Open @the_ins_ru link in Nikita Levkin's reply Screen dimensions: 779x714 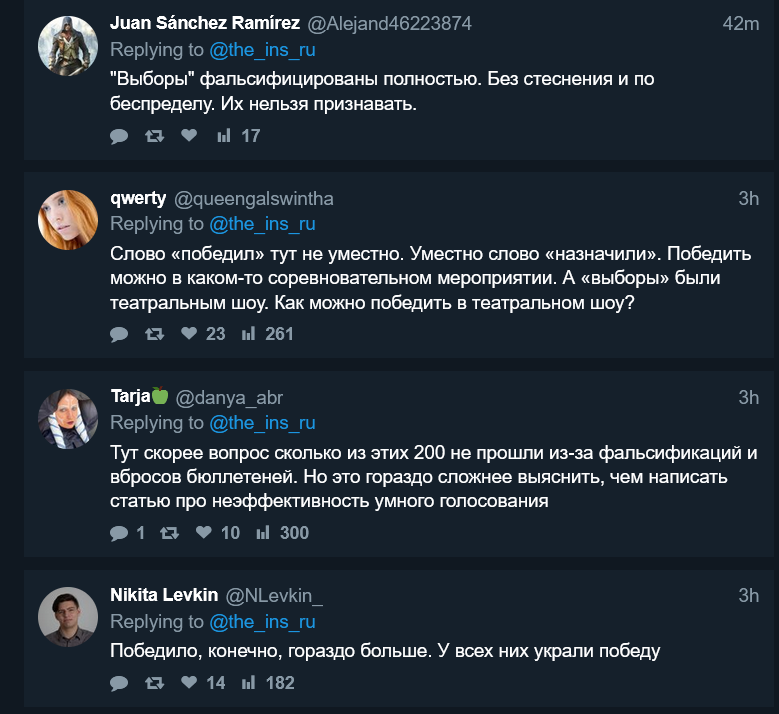(262, 622)
